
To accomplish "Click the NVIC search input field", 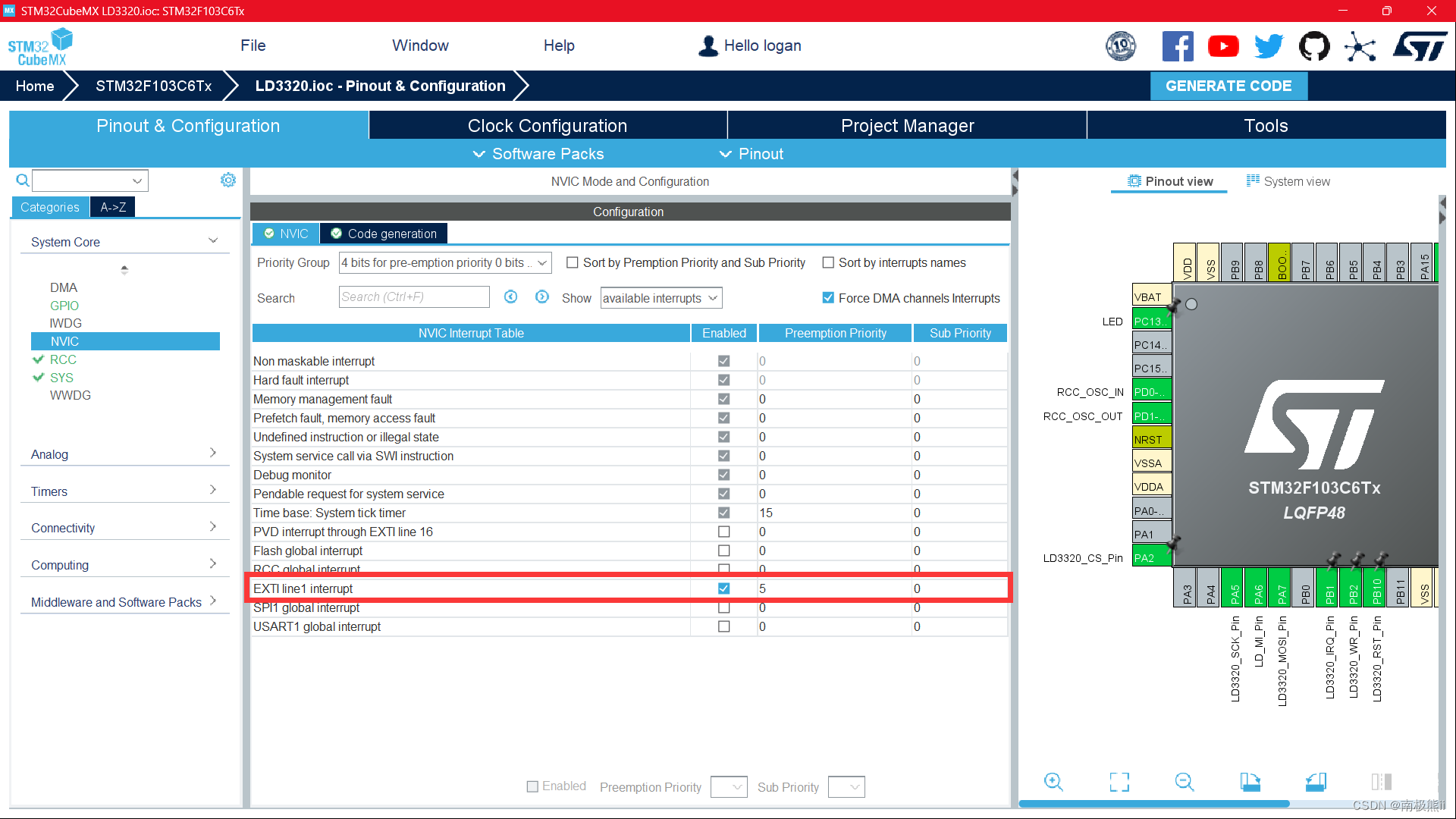I will pos(413,297).
